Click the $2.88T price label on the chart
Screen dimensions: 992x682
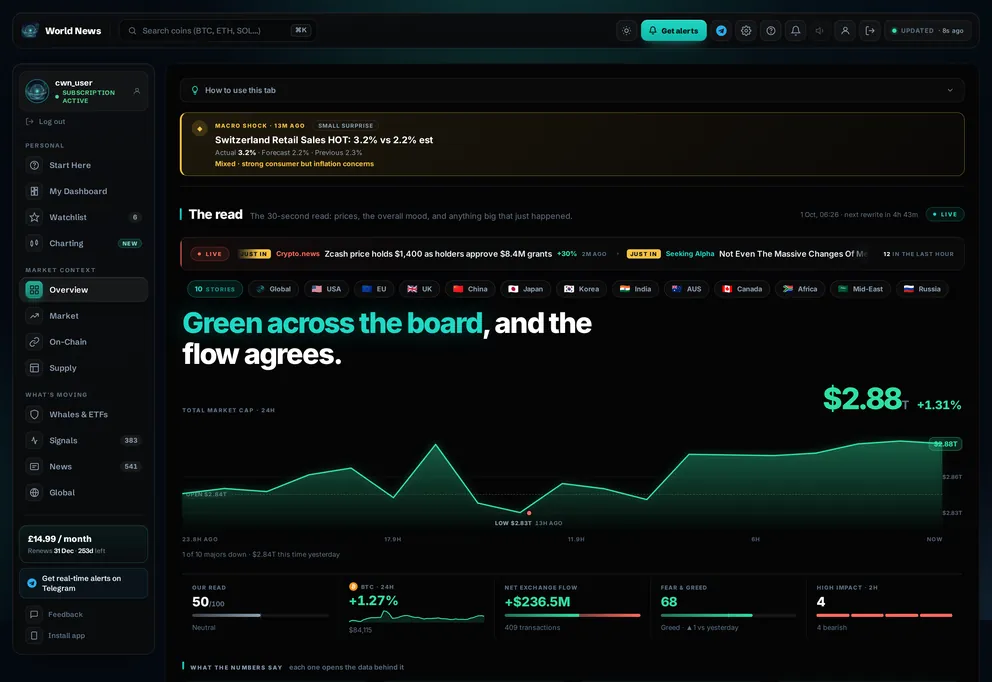coord(945,444)
